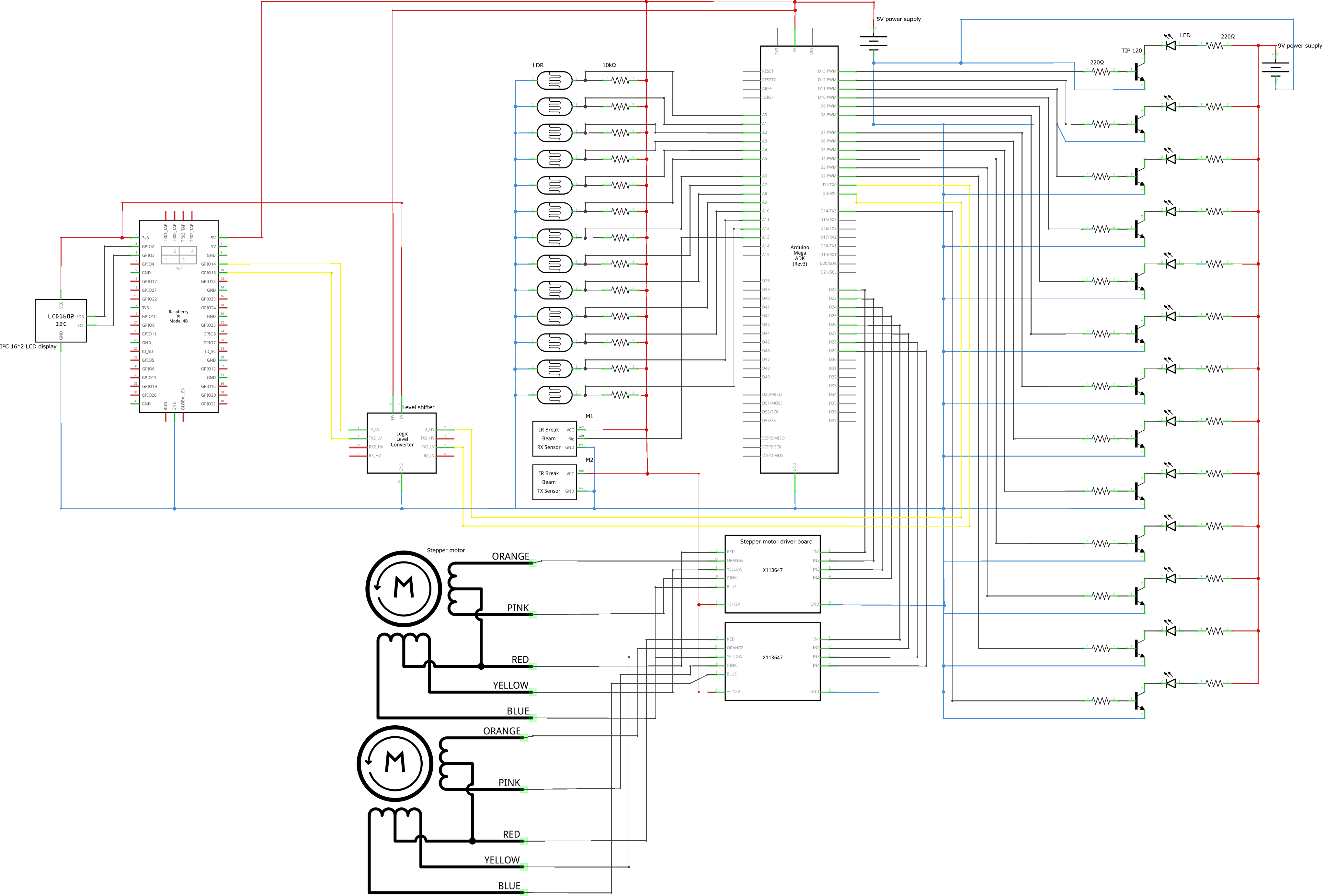Image resolution: width=1325 pixels, height=896 pixels.
Task: Select the Arduino Mega ADK block
Action: pos(799,259)
